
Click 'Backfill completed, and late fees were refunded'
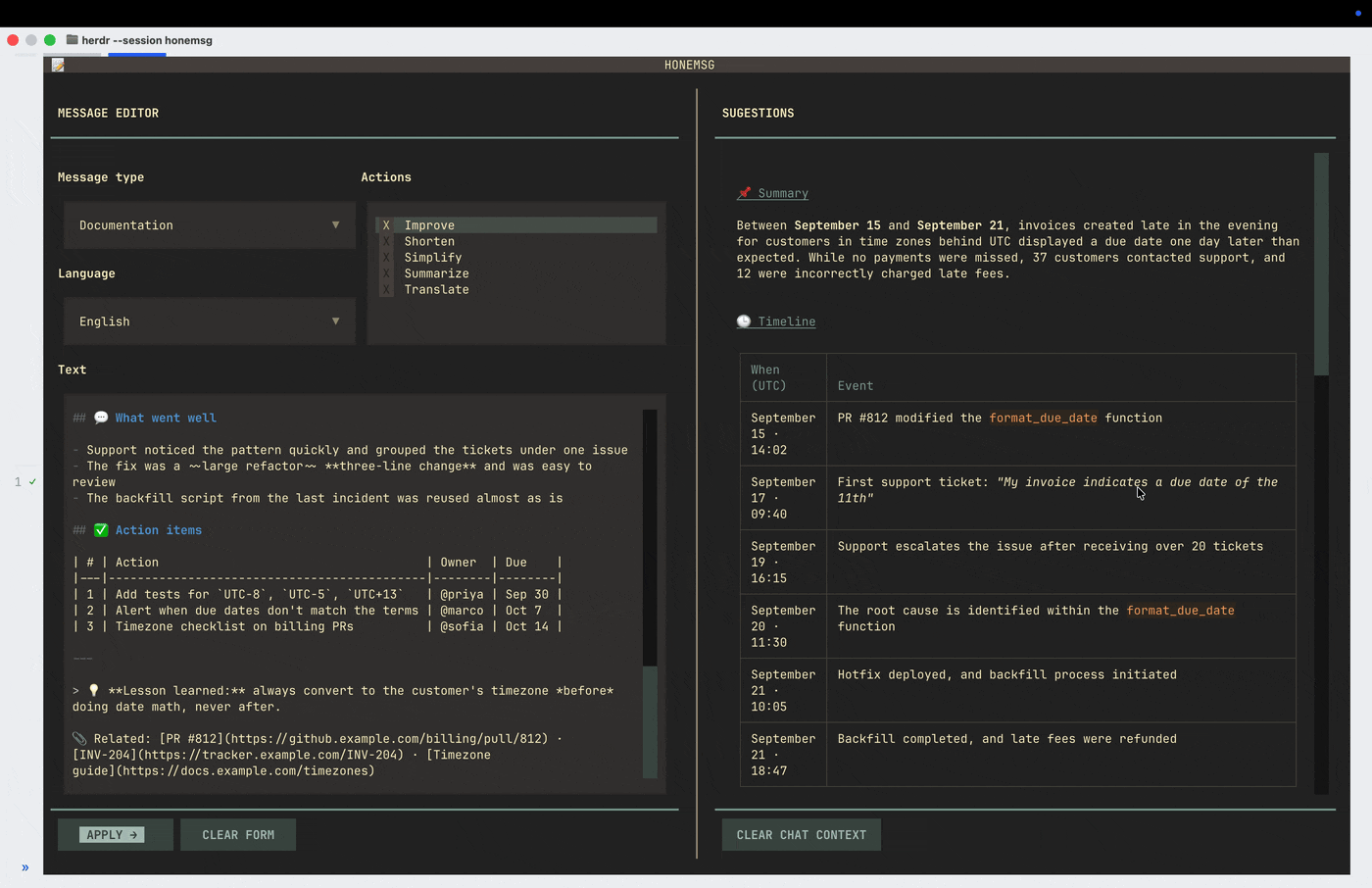(x=1007, y=739)
